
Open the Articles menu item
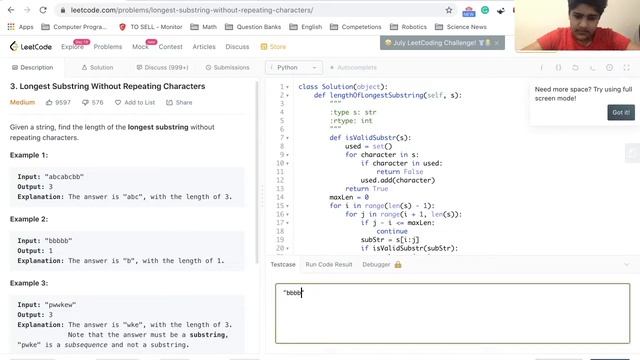(x=204, y=47)
